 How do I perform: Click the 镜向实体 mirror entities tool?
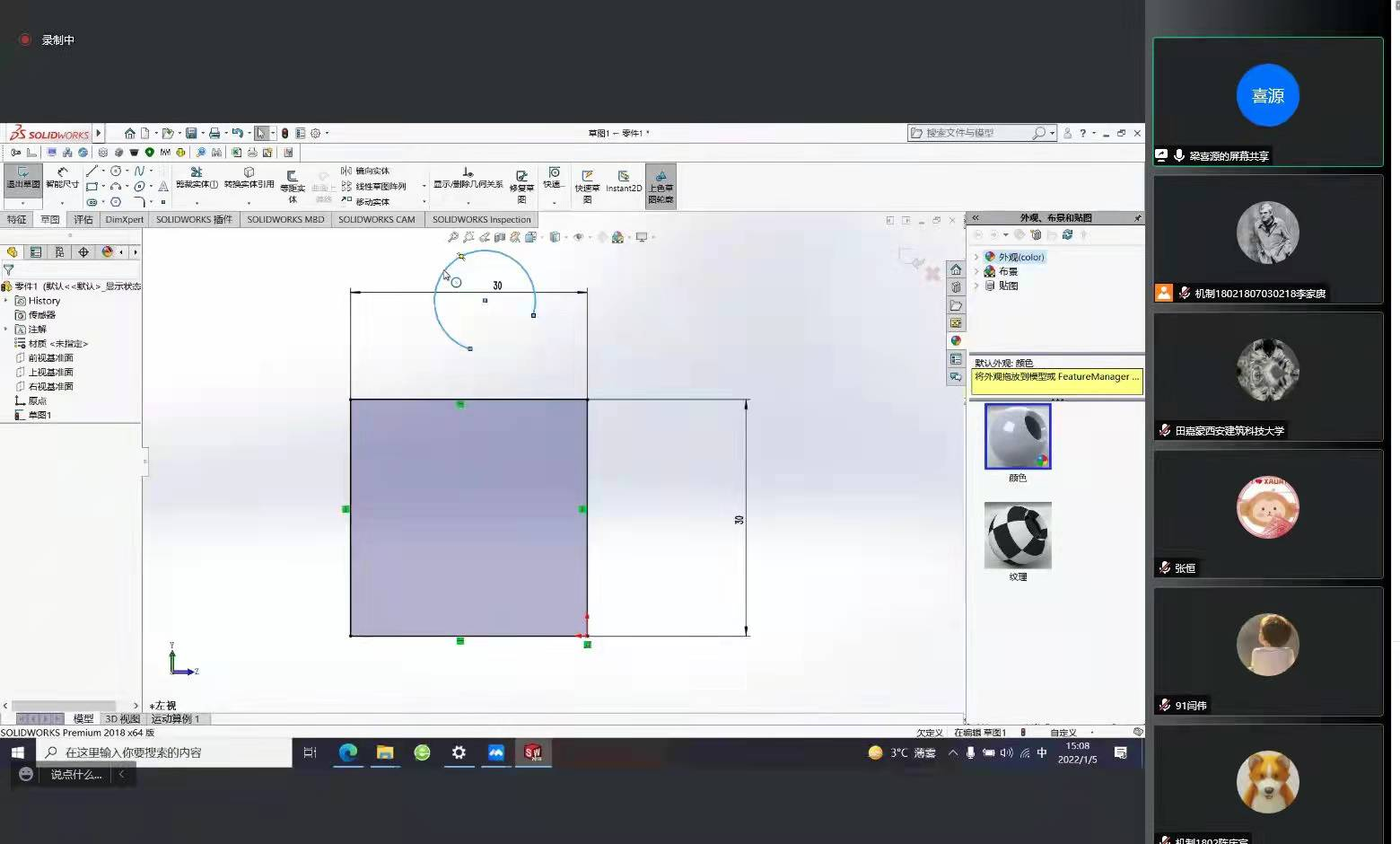[365, 171]
